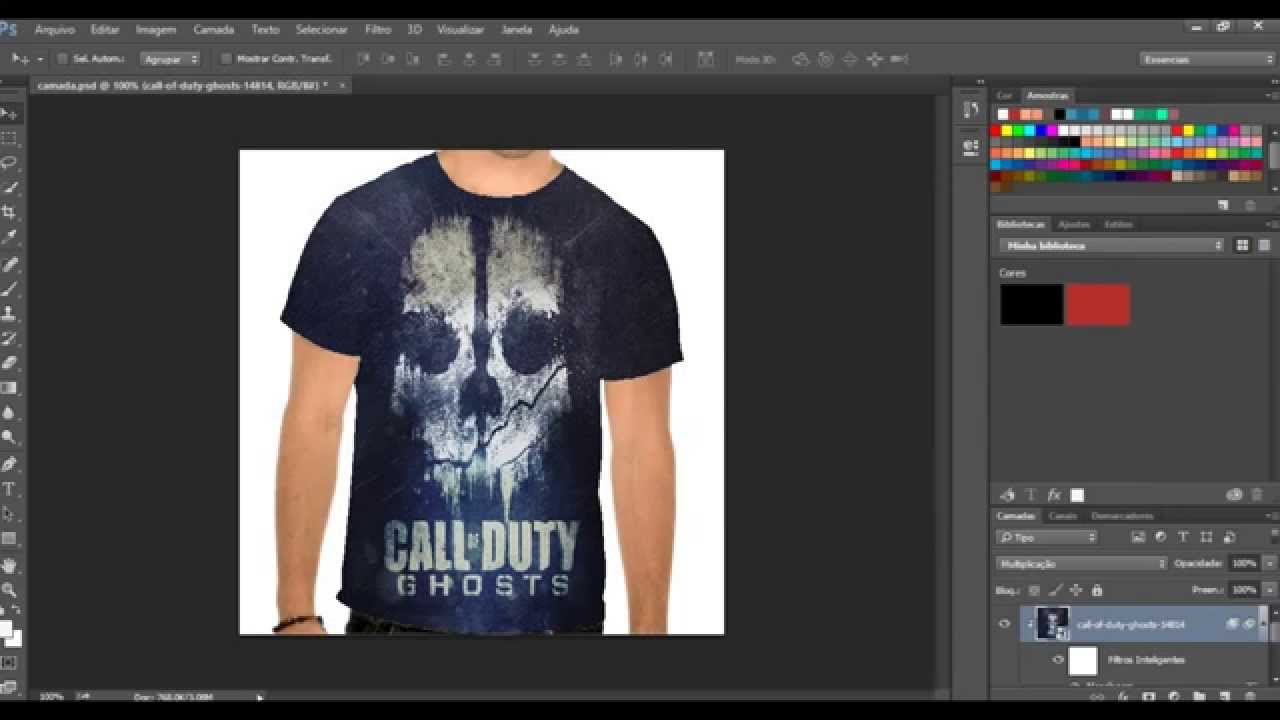
Task: Switch to the Ajustes tab
Action: tap(1074, 224)
